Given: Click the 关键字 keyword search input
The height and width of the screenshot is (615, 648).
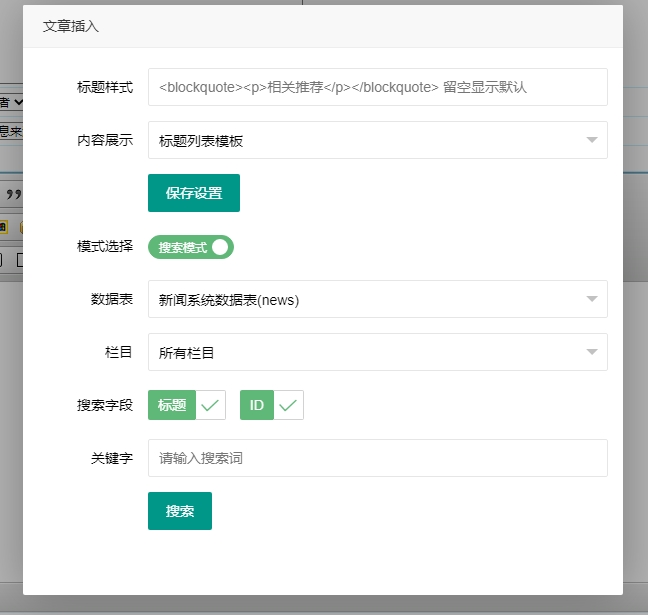Looking at the screenshot, I should 377,458.
